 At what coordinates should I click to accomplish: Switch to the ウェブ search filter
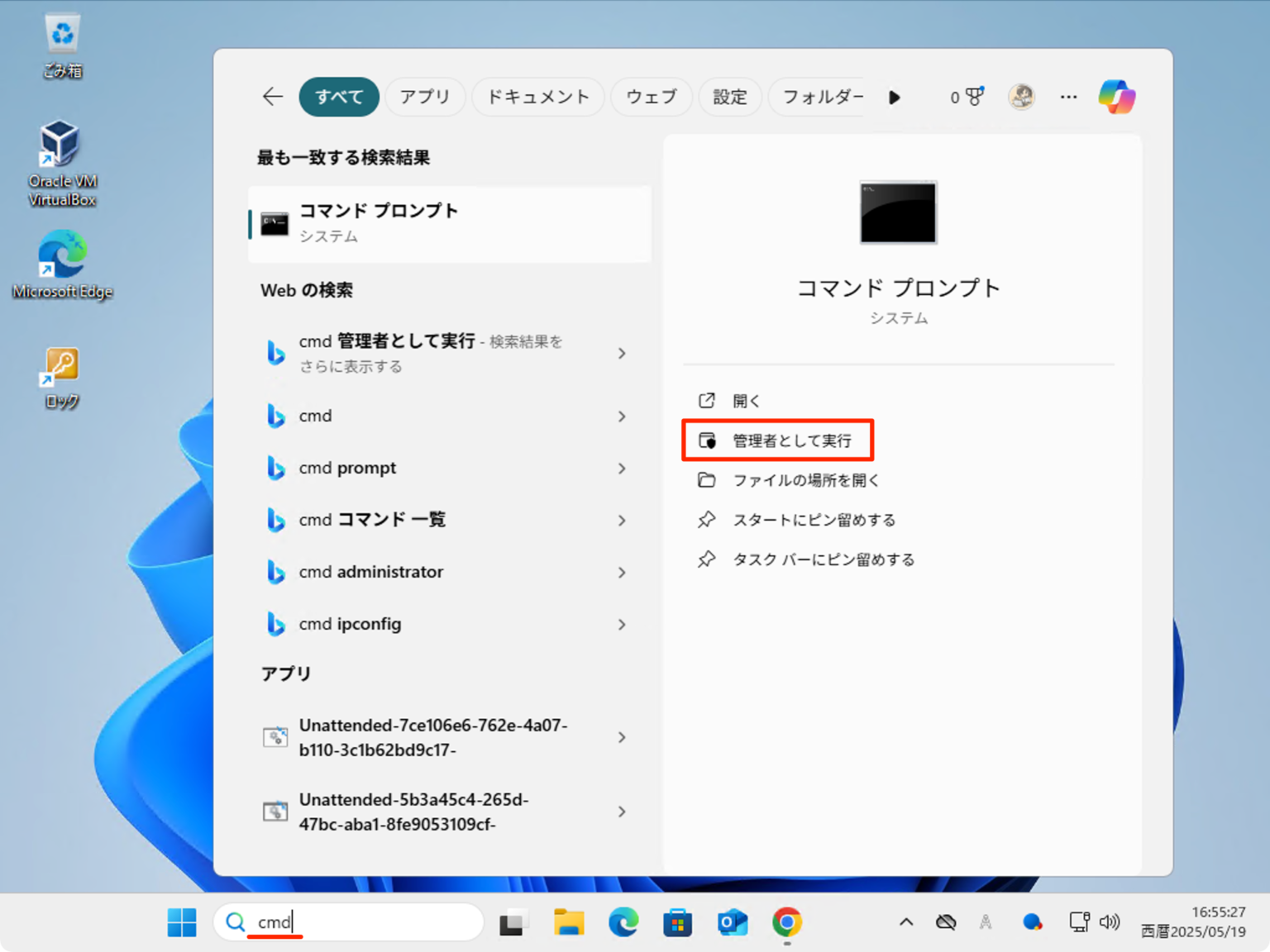tap(652, 97)
